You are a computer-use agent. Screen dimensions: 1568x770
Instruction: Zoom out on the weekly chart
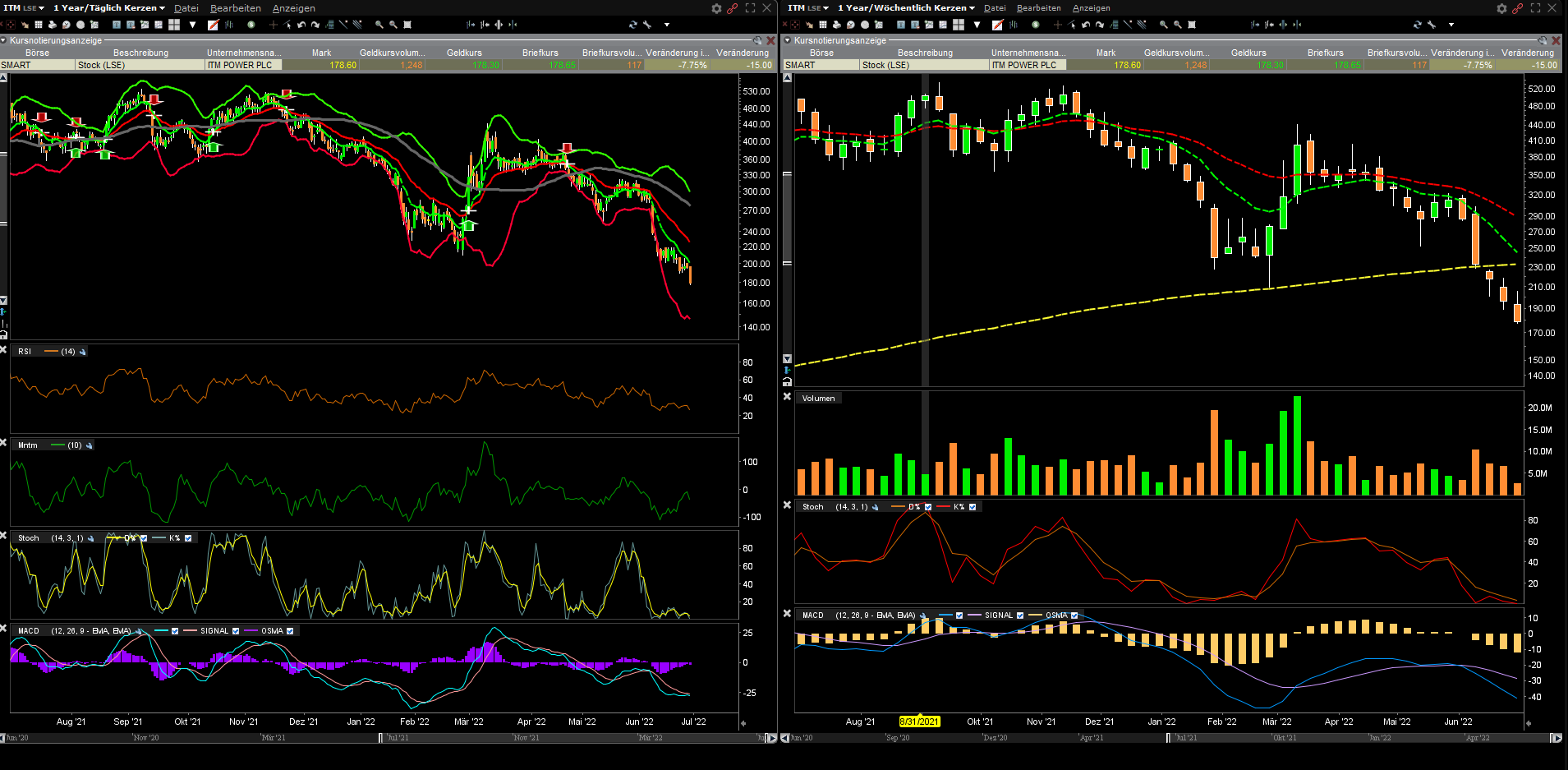pos(1178,25)
